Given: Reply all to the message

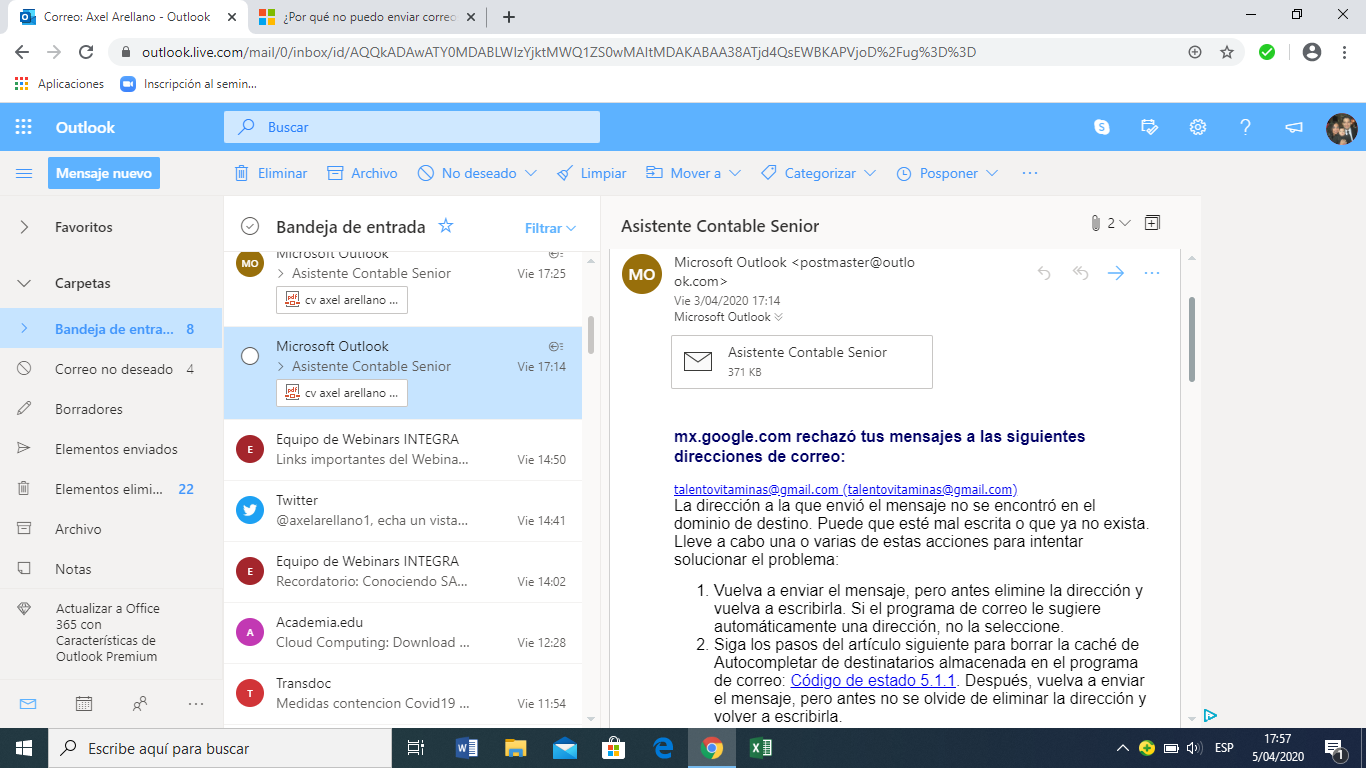Looking at the screenshot, I should coord(1080,273).
